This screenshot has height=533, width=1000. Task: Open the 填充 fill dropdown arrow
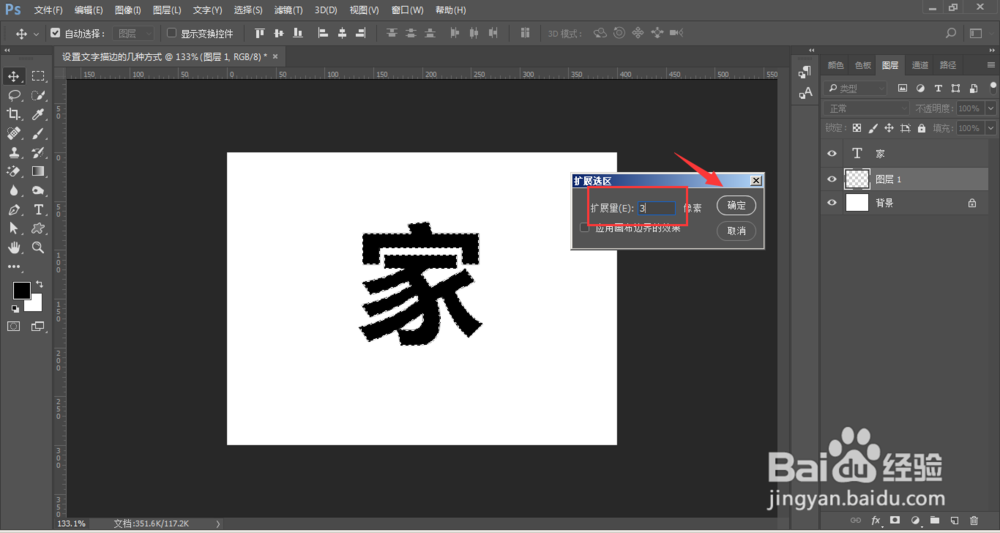click(990, 128)
